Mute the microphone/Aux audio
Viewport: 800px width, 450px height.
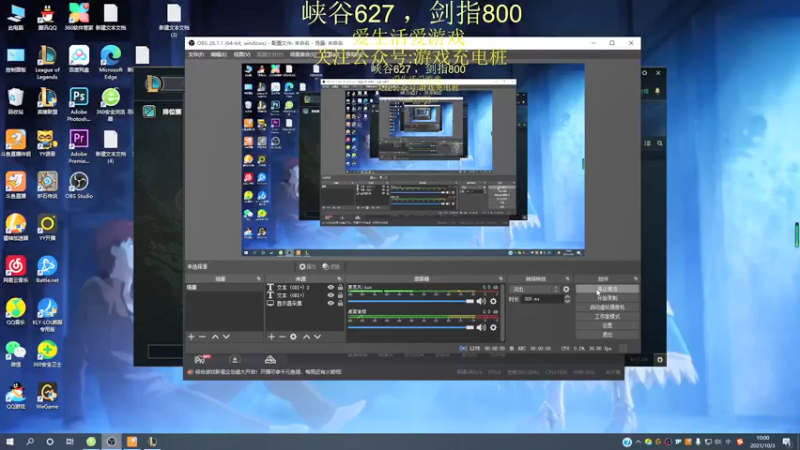481,301
